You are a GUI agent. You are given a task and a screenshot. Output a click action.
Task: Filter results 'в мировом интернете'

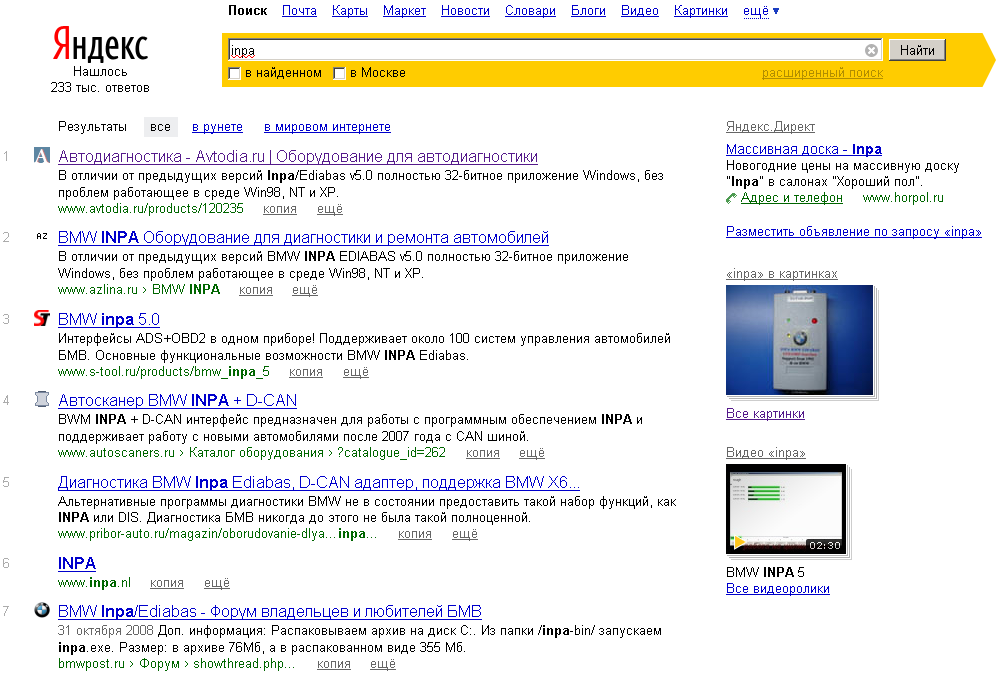click(327, 127)
